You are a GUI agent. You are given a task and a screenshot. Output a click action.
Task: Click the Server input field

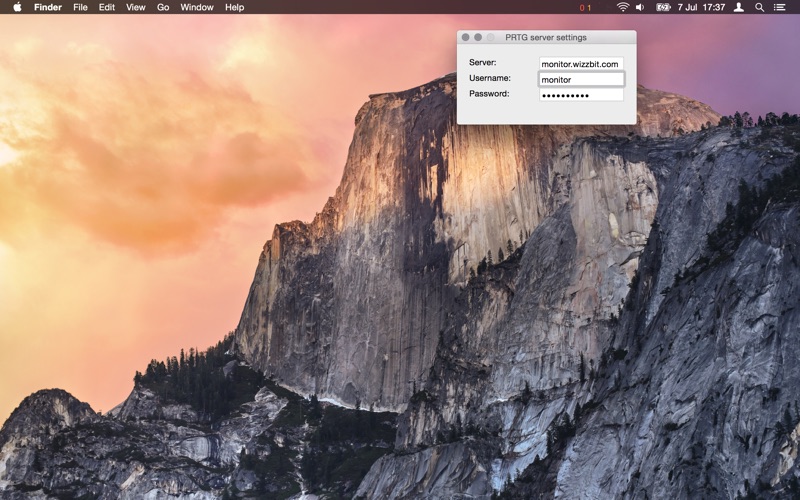pyautogui.click(x=581, y=64)
